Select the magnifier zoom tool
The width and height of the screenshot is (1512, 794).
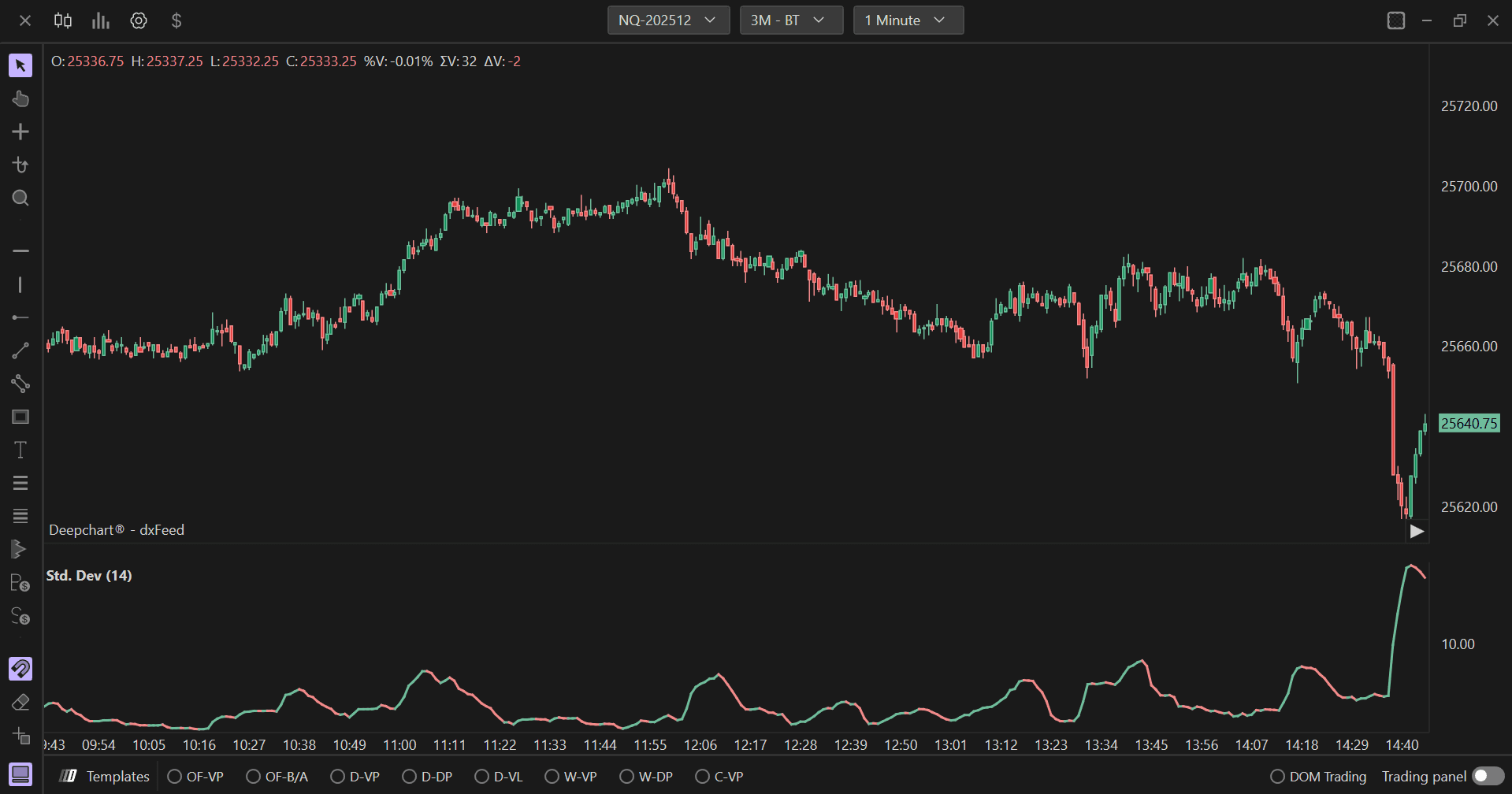(x=20, y=198)
